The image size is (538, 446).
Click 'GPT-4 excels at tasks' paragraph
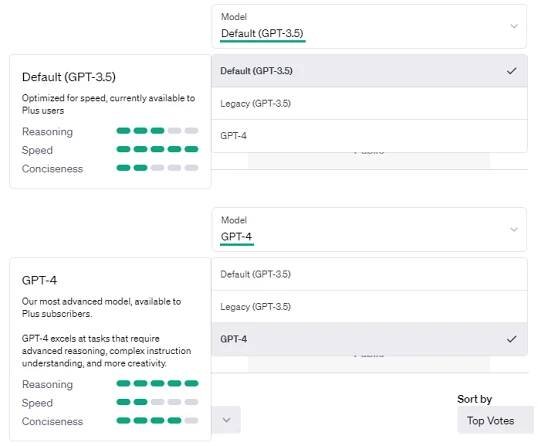coord(106,351)
